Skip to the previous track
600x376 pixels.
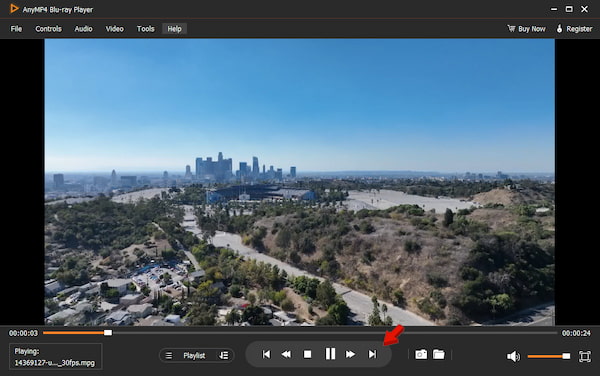[x=266, y=355]
